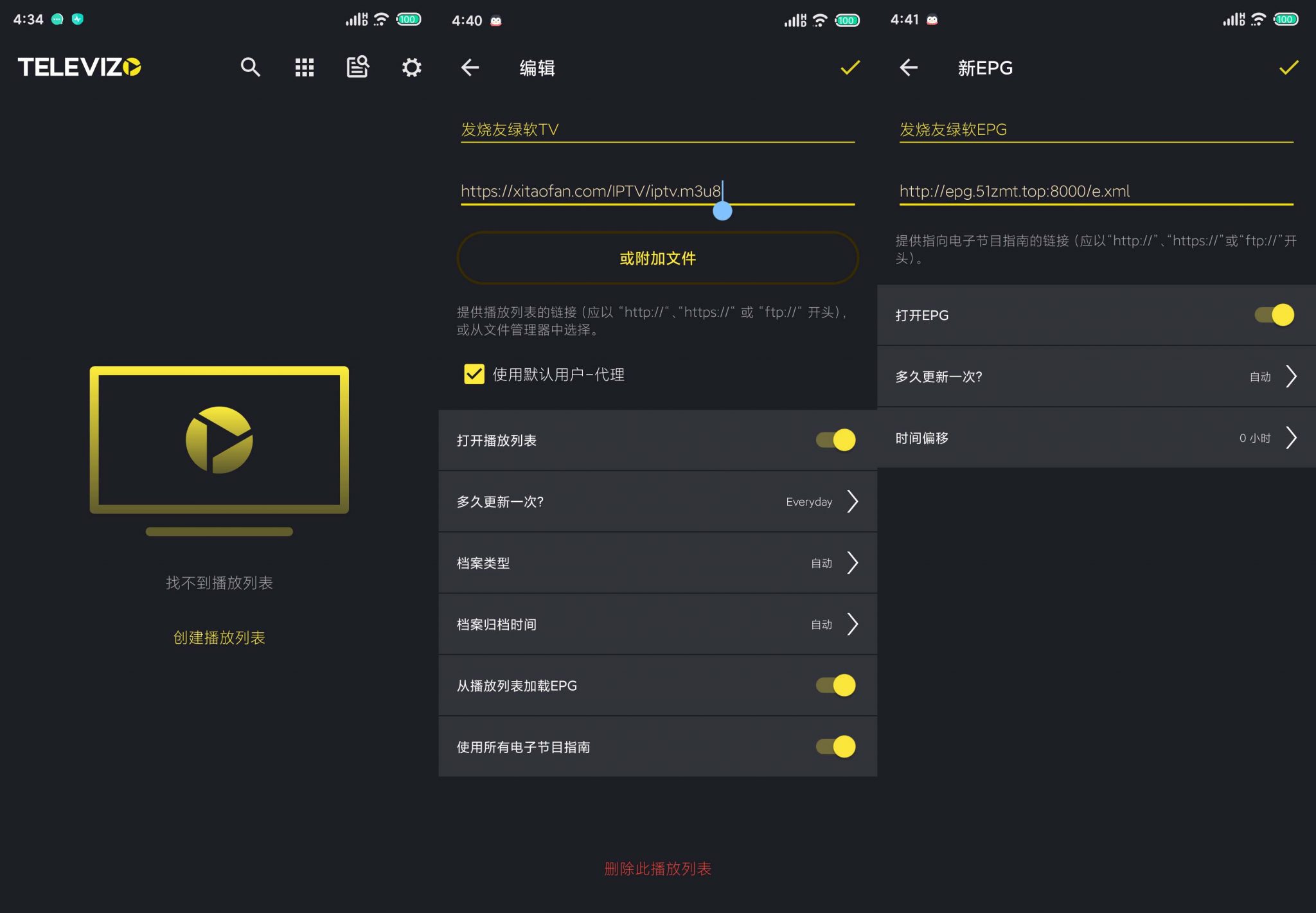Go back from the 新EPG screen

(x=909, y=67)
